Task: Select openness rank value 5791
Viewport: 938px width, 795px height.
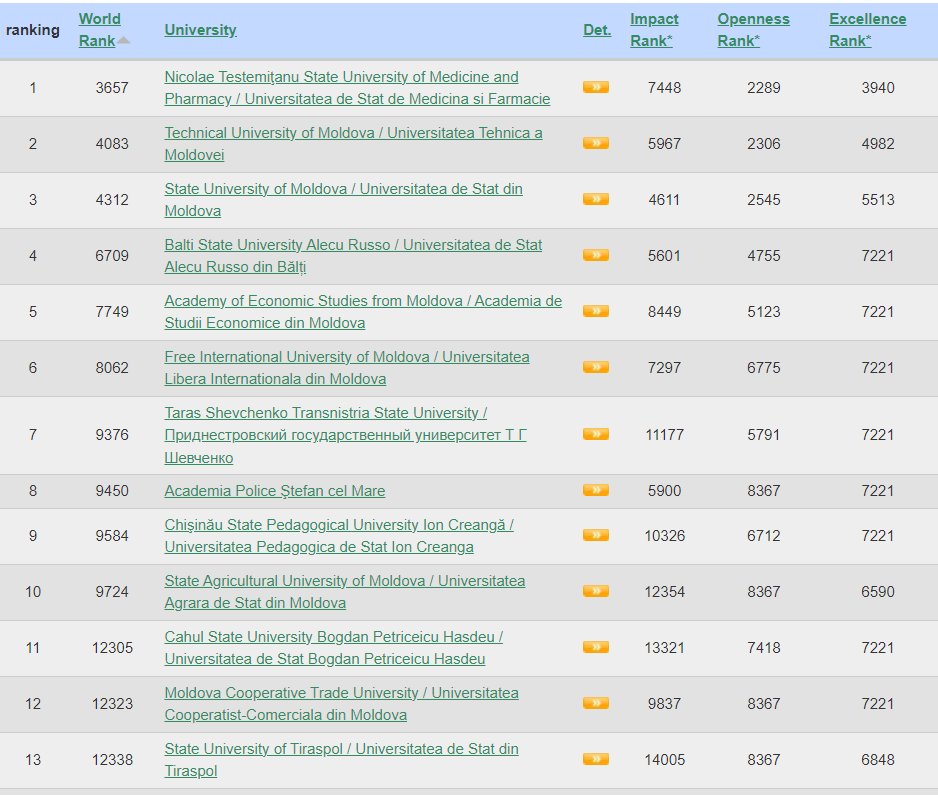Action: click(763, 434)
